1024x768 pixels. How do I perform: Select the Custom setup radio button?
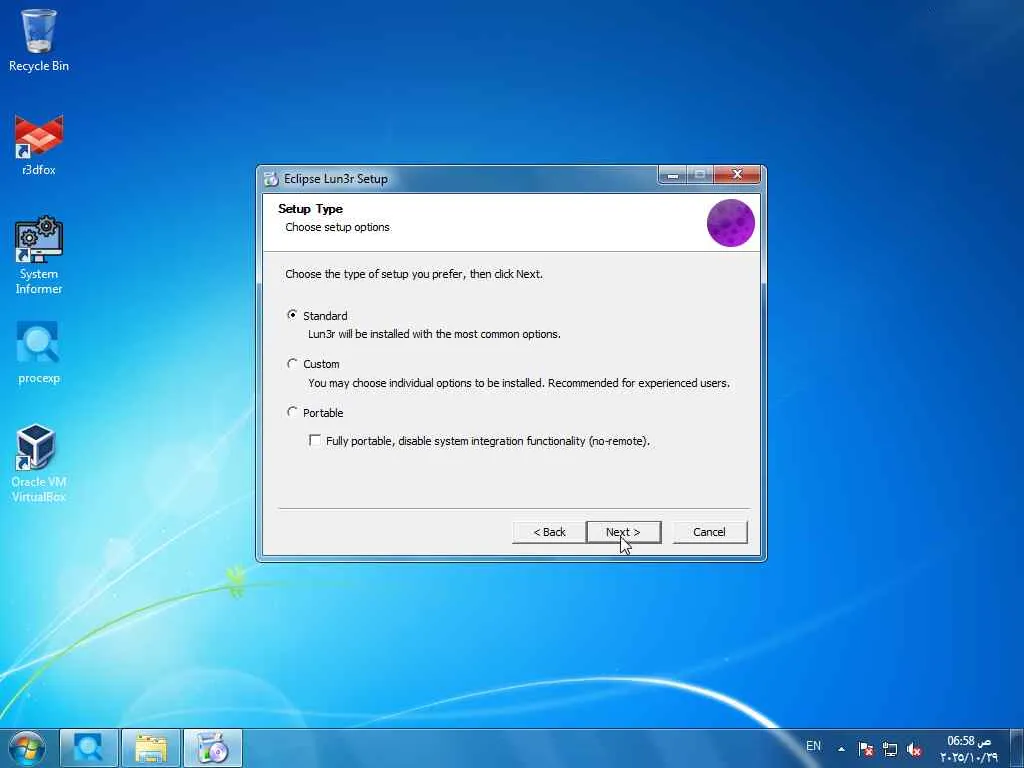(292, 363)
